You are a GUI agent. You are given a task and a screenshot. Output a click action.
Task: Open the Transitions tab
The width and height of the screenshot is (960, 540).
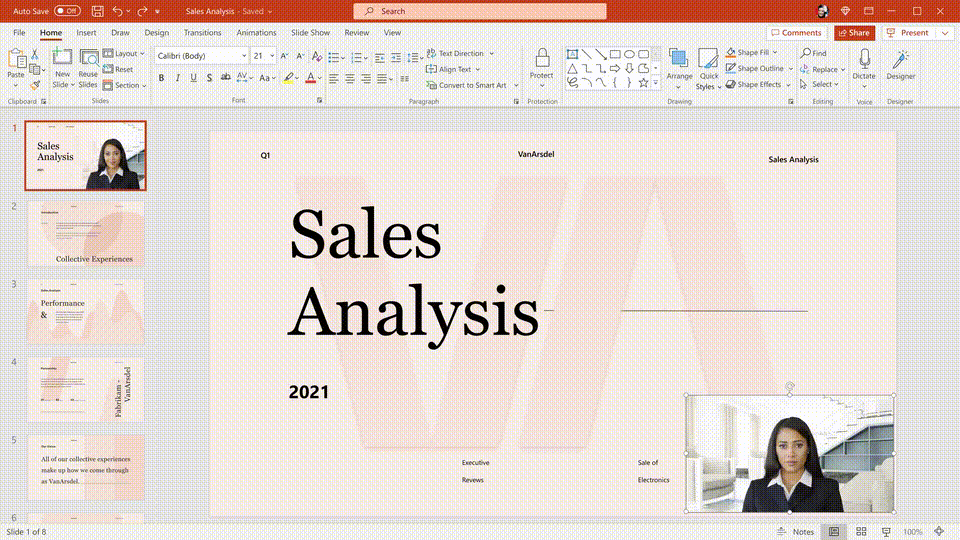203,32
